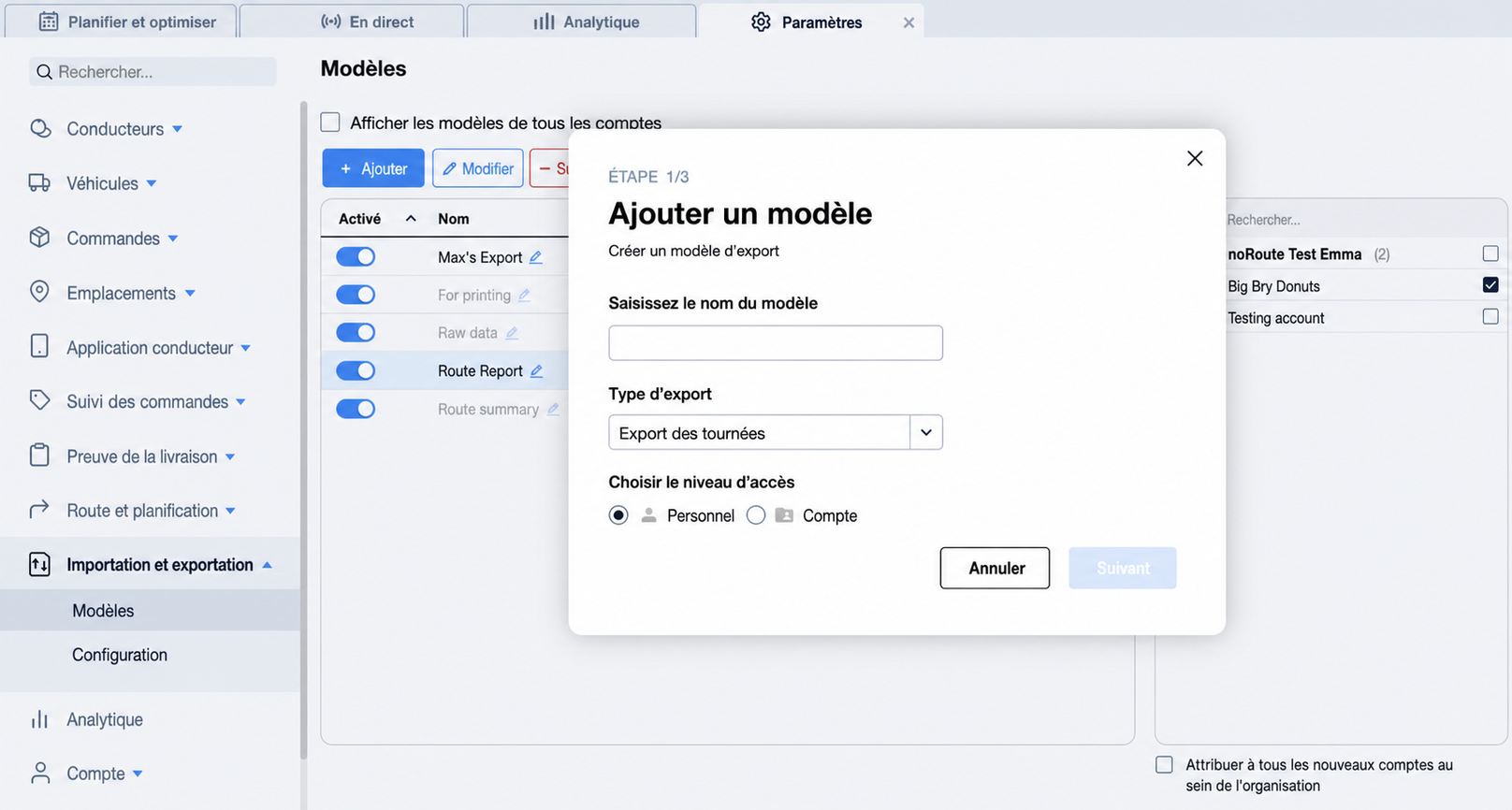Check the Testing account checkbox

tap(1490, 316)
